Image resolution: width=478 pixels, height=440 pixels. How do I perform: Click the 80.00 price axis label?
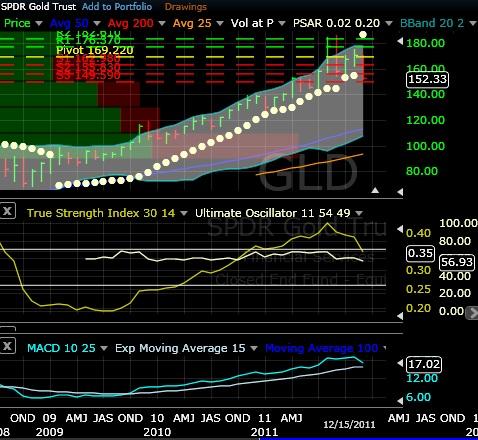pos(422,171)
